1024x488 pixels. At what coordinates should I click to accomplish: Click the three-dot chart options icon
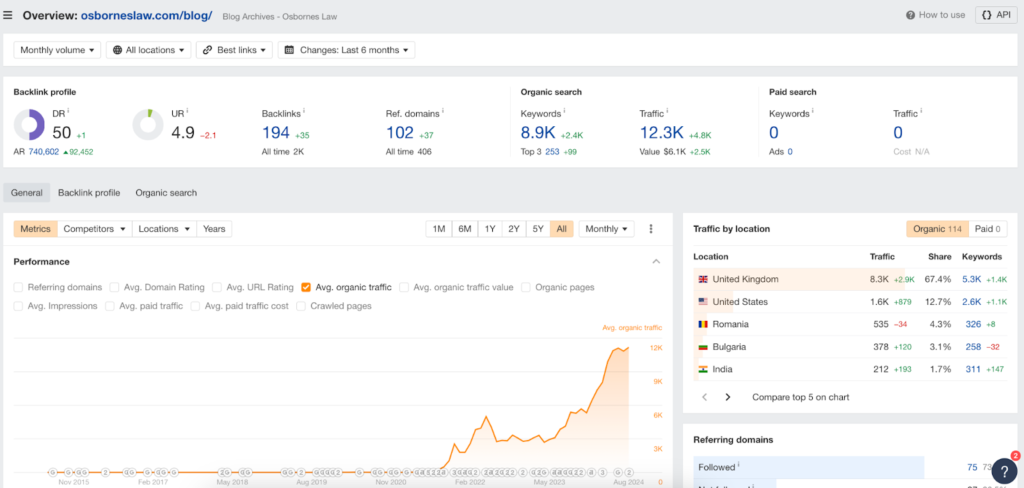[651, 229]
